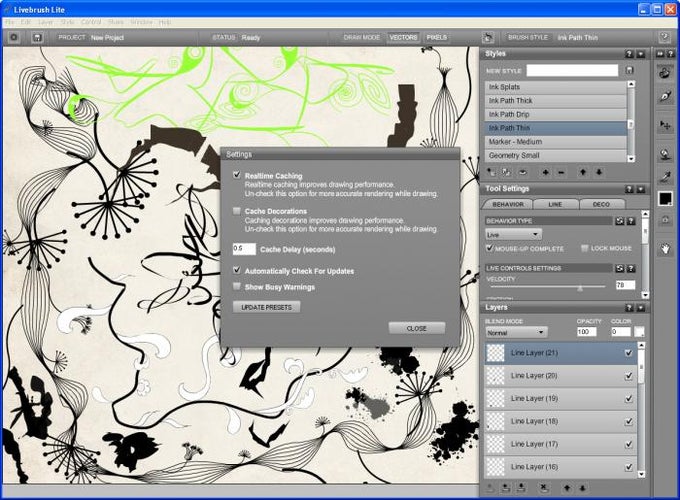
Task: Select the paint bucket Fill tool
Action: coord(665,154)
